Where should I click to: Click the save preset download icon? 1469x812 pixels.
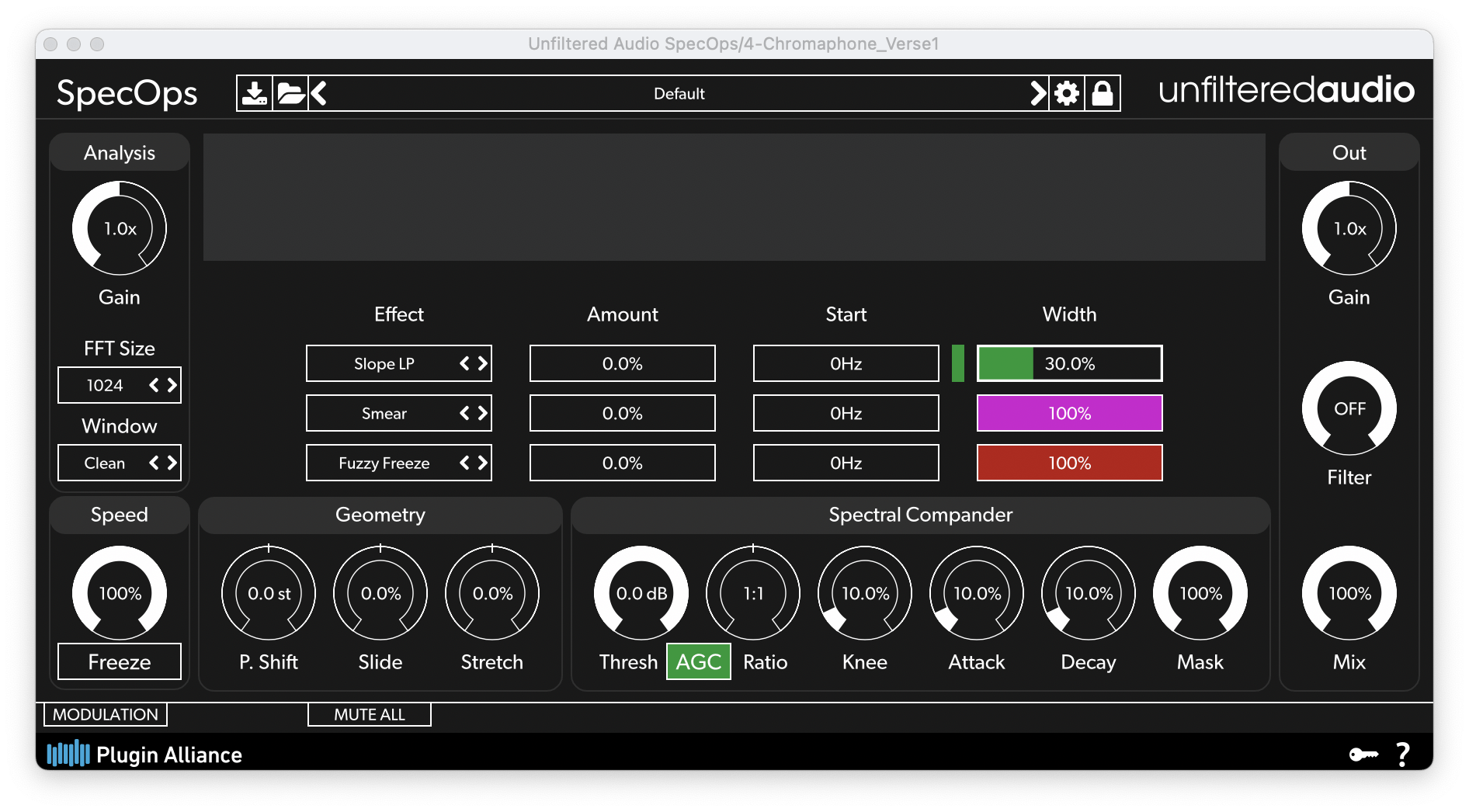[x=254, y=93]
